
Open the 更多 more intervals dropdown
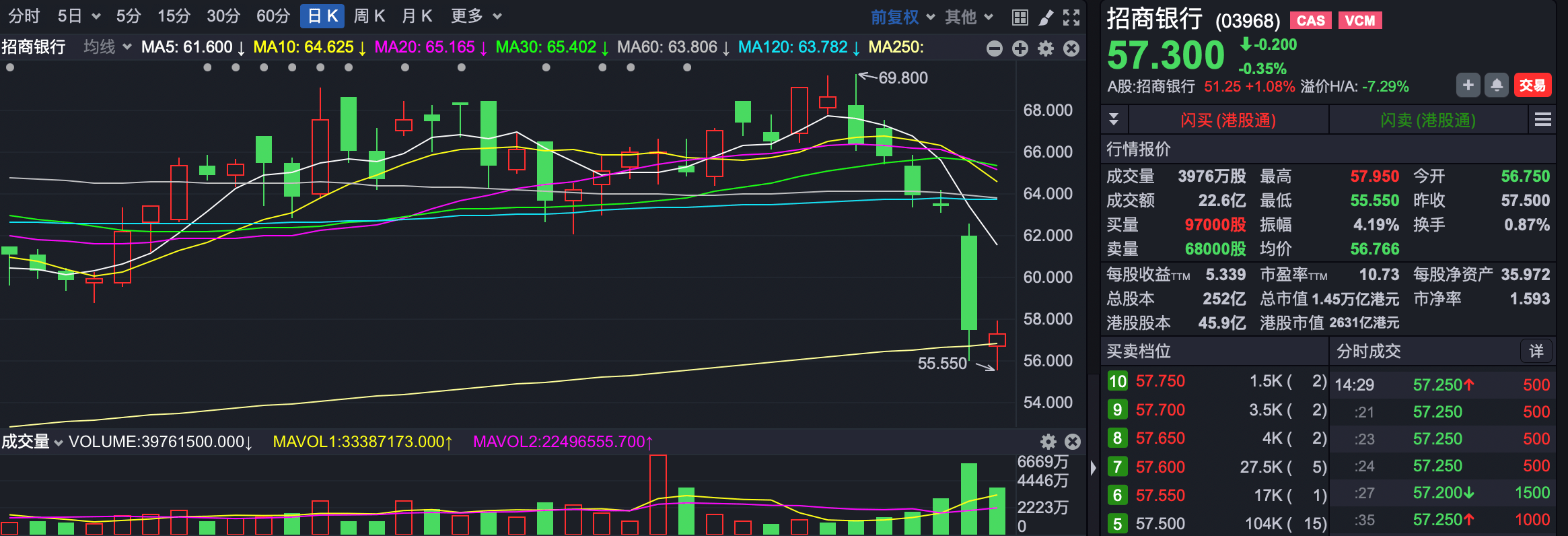click(476, 16)
